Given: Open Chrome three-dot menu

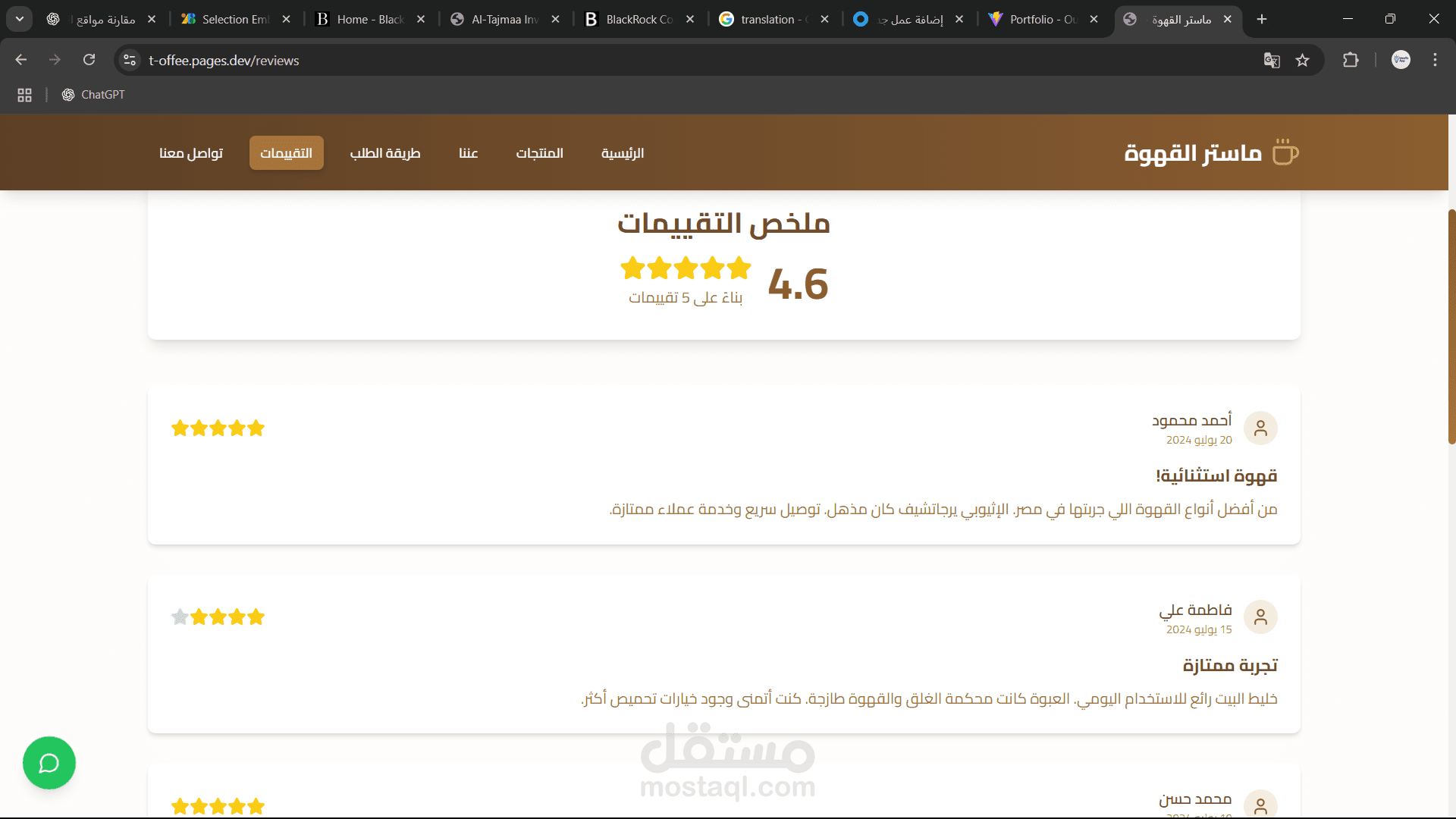Looking at the screenshot, I should click(1435, 60).
